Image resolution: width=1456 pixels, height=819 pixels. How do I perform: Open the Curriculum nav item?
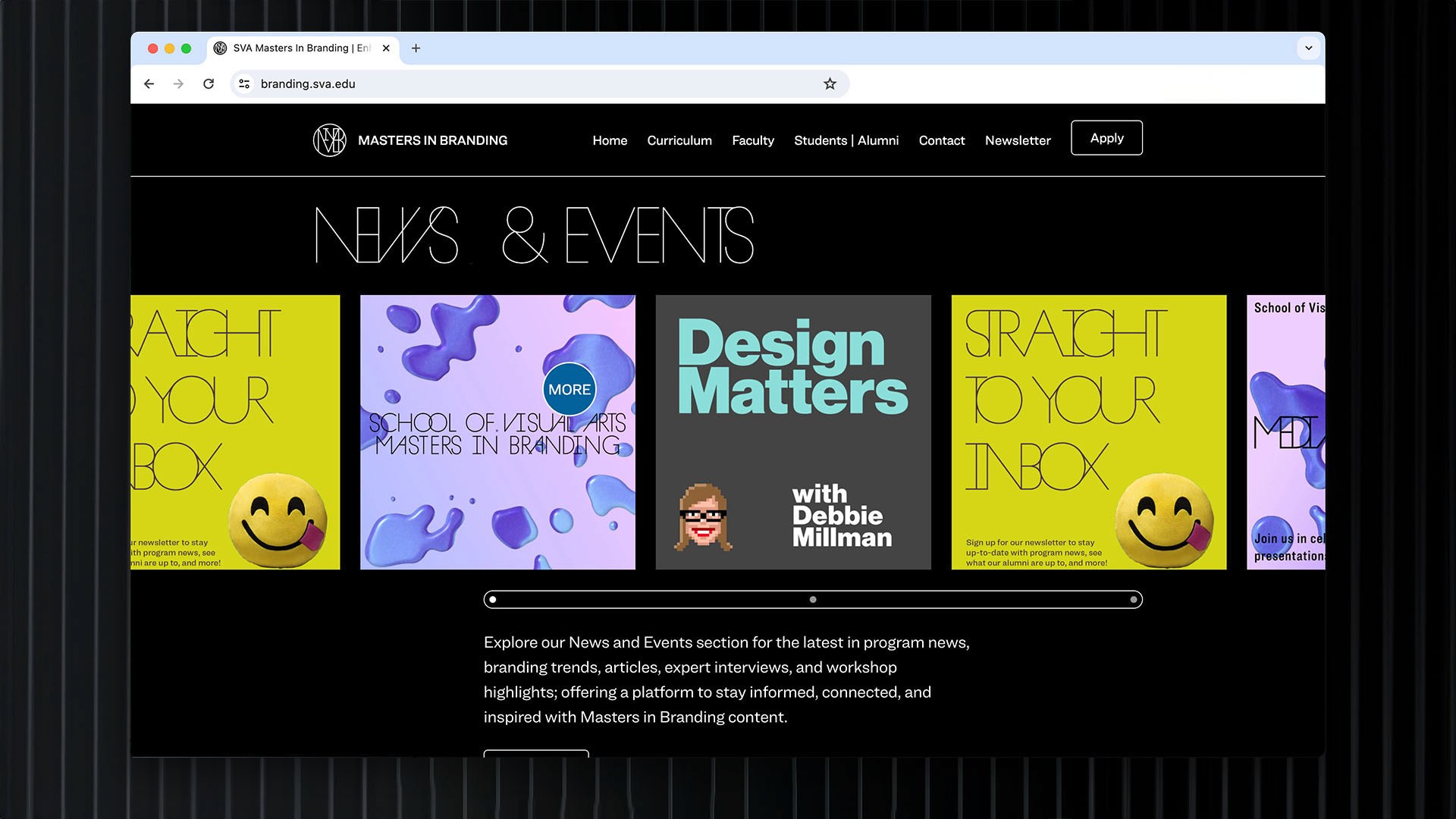click(679, 140)
